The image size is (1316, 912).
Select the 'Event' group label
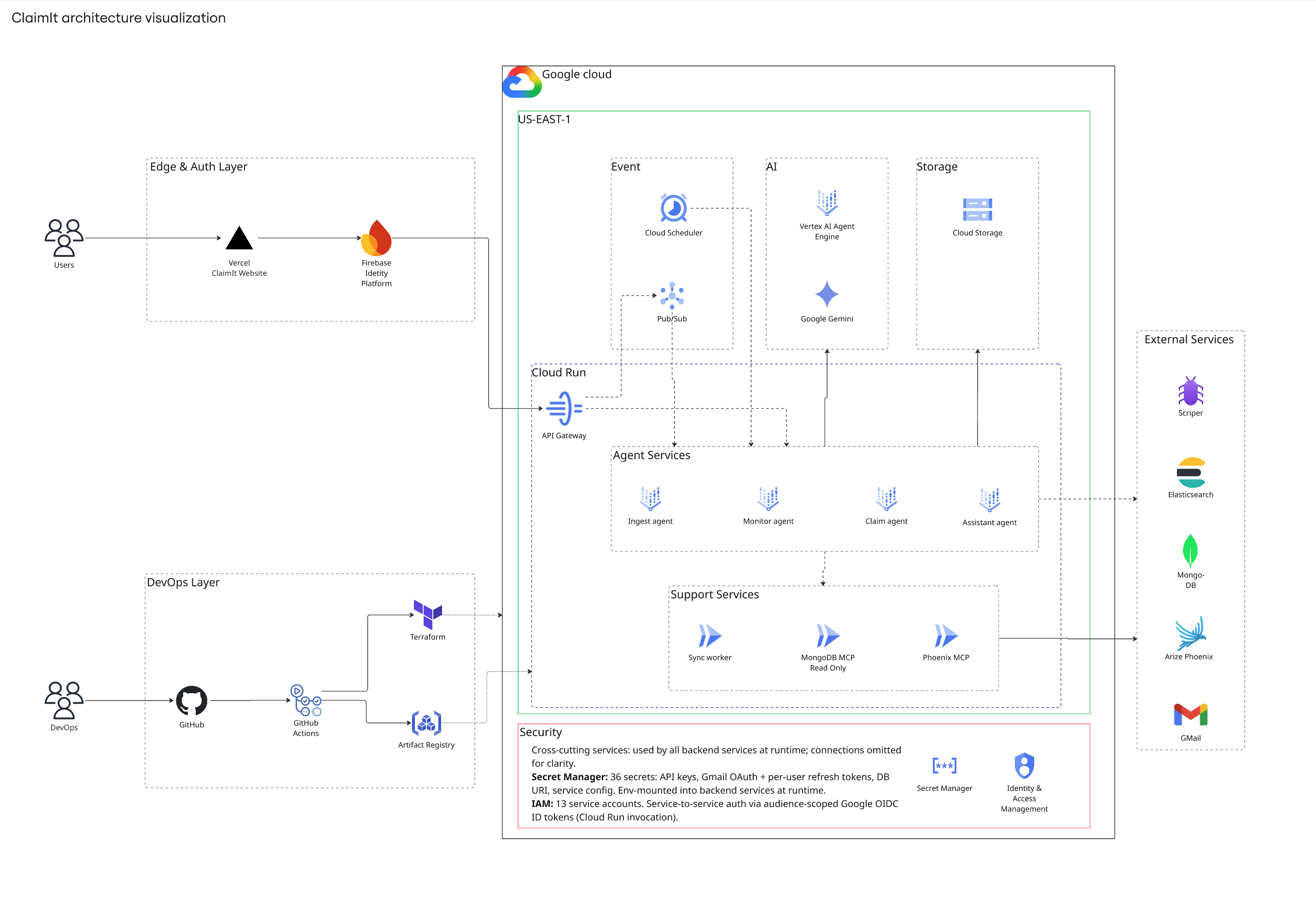pyautogui.click(x=625, y=166)
